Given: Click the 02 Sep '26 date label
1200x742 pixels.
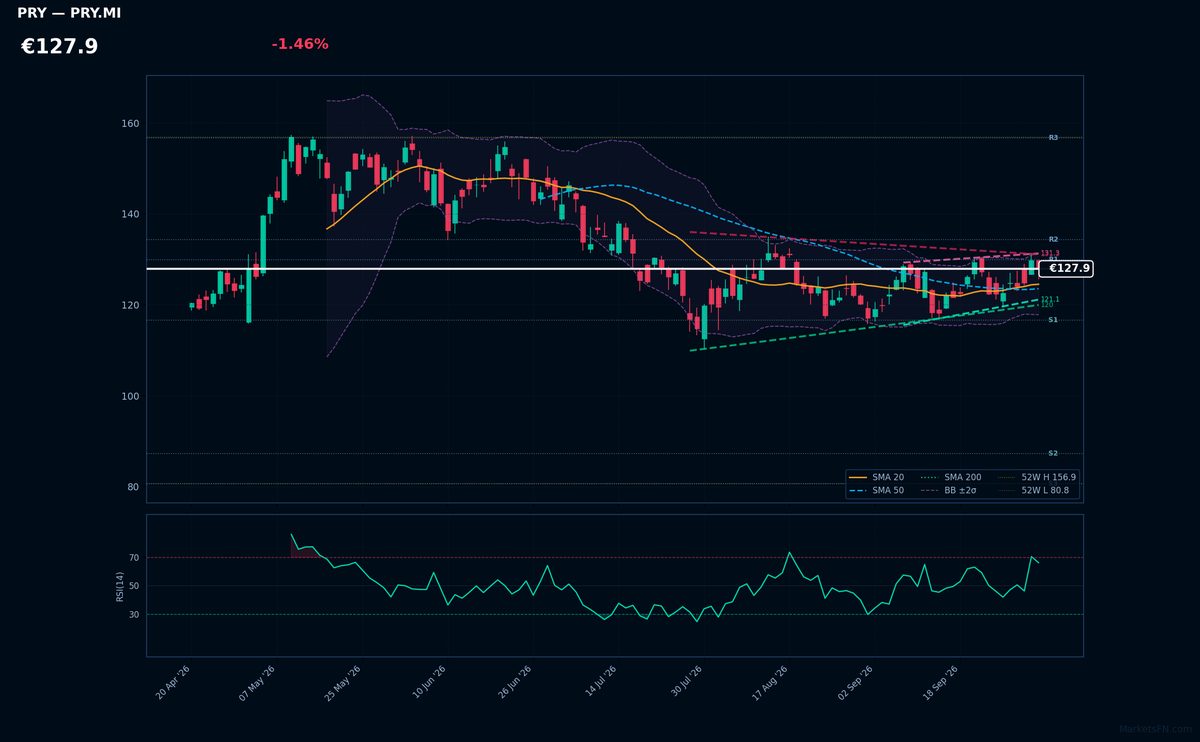Looking at the screenshot, I should pos(856,682).
